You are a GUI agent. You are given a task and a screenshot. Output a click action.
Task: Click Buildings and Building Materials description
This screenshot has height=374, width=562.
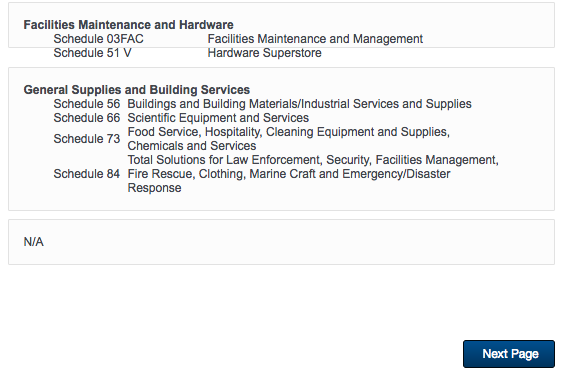(x=299, y=104)
